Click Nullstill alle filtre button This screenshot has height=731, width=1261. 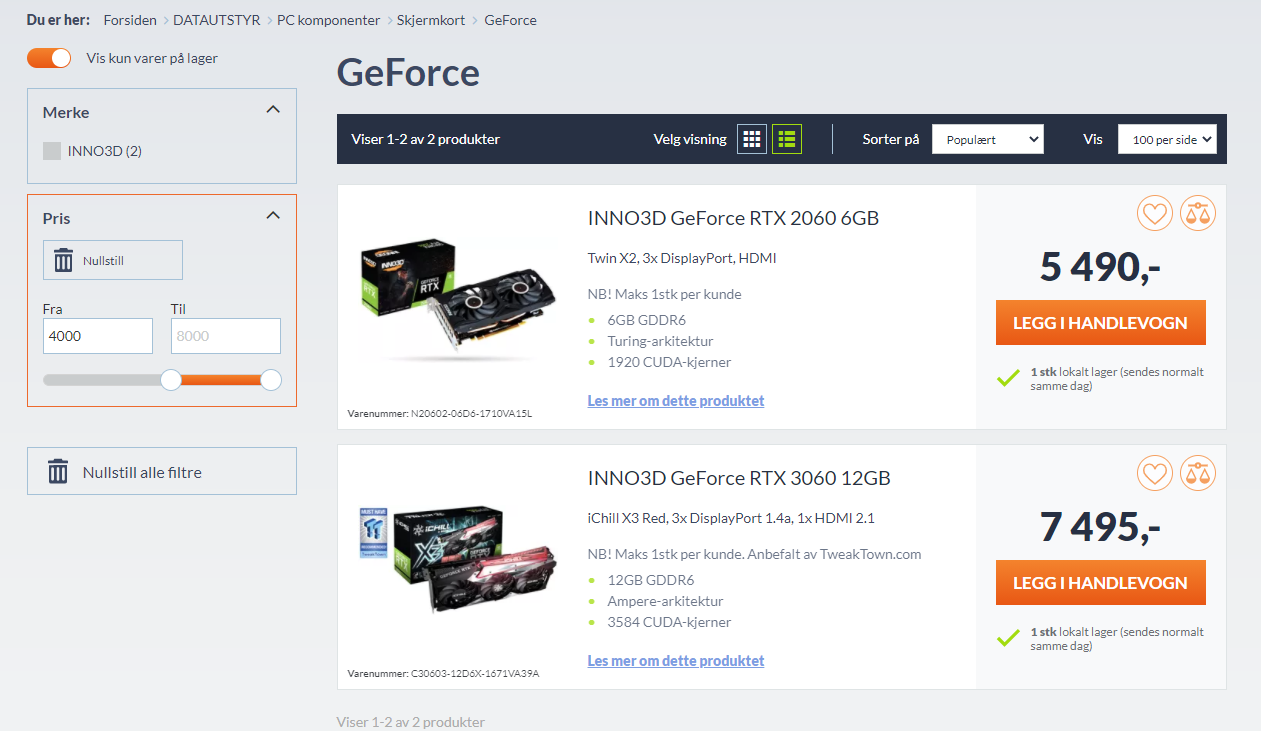click(x=162, y=471)
